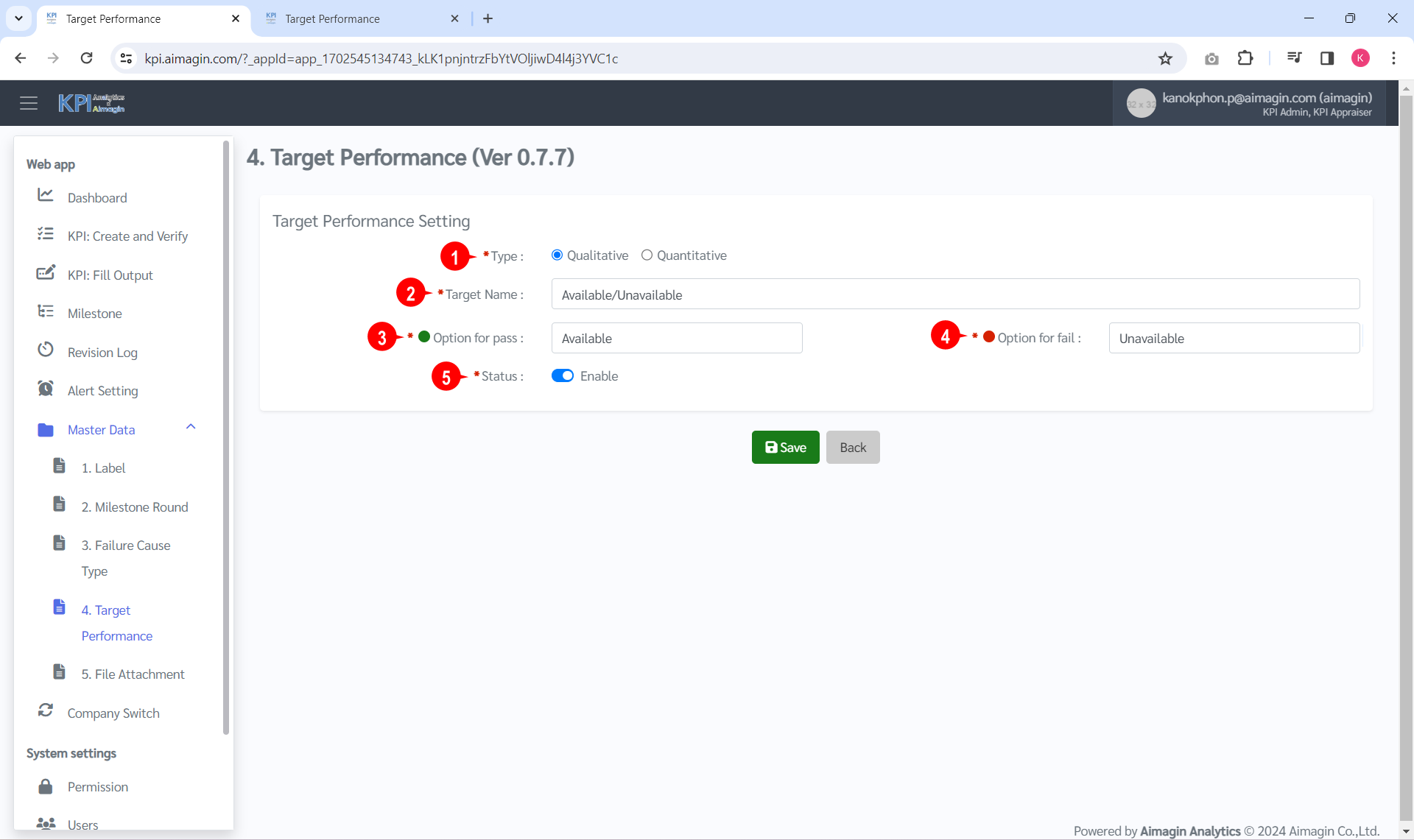The image size is (1414, 840).
Task: Disable the Status toggle
Action: pyautogui.click(x=563, y=375)
